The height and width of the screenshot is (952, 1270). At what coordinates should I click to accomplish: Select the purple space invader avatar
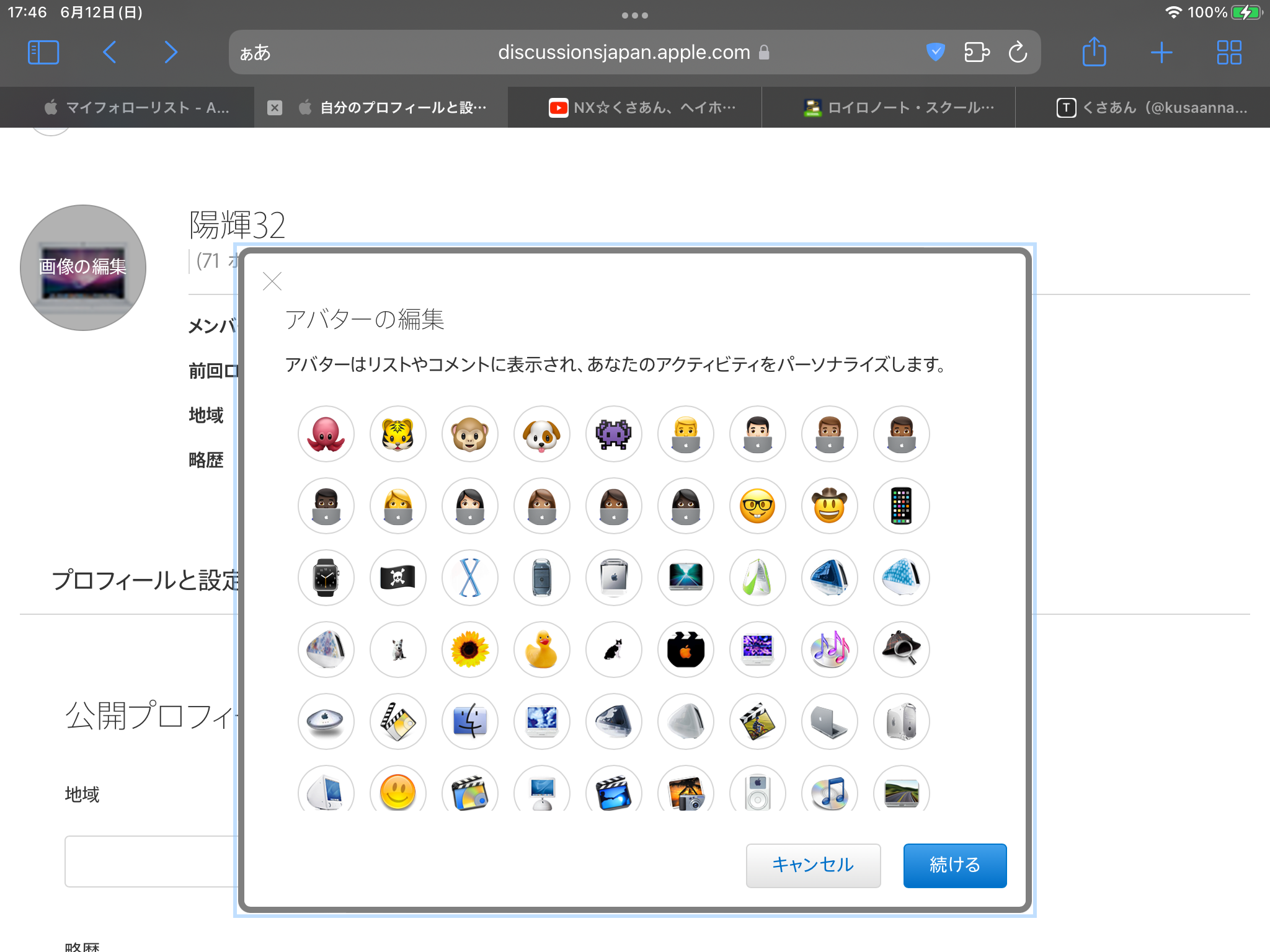[x=613, y=434]
